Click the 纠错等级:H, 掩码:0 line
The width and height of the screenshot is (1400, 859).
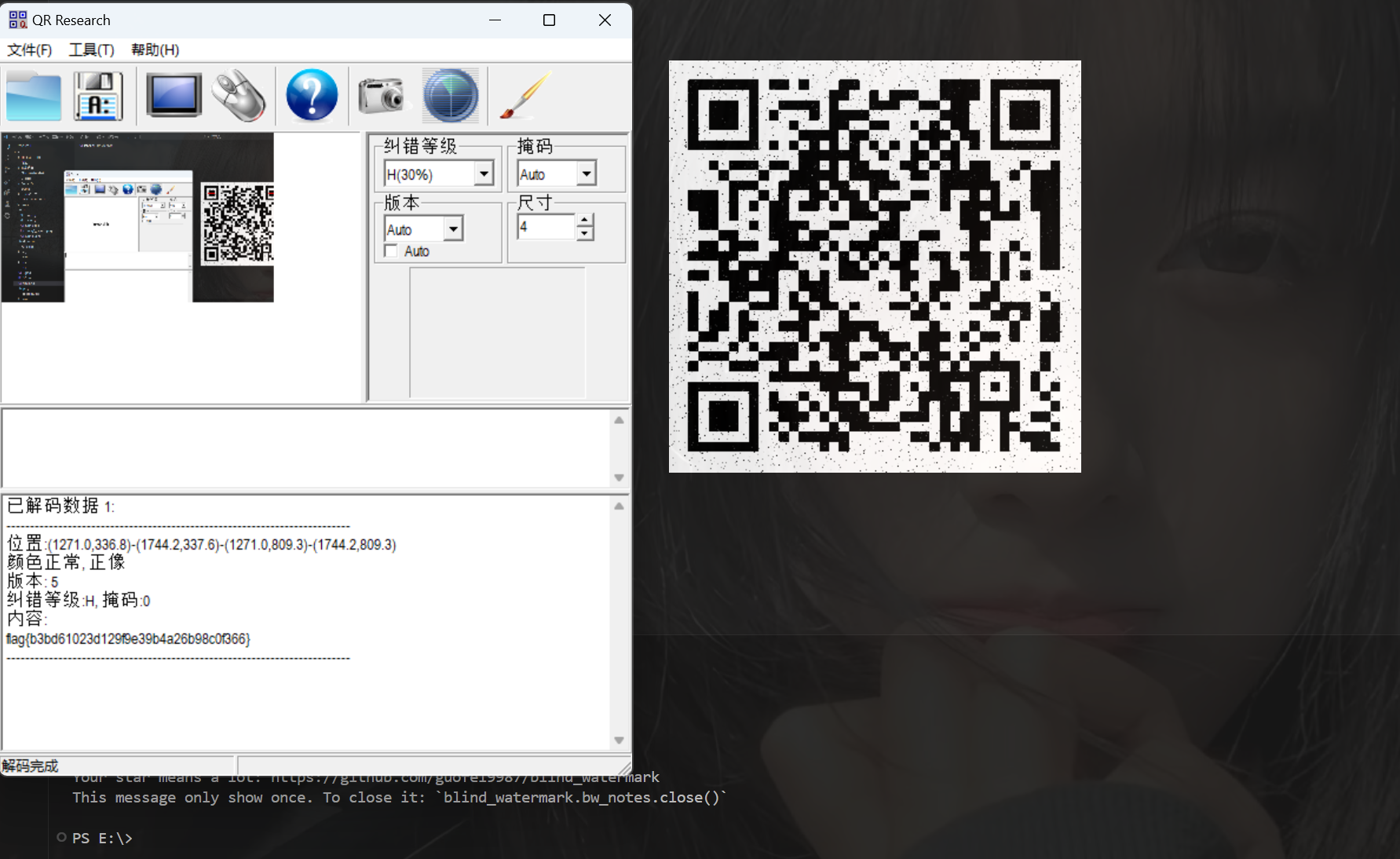pyautogui.click(x=79, y=600)
